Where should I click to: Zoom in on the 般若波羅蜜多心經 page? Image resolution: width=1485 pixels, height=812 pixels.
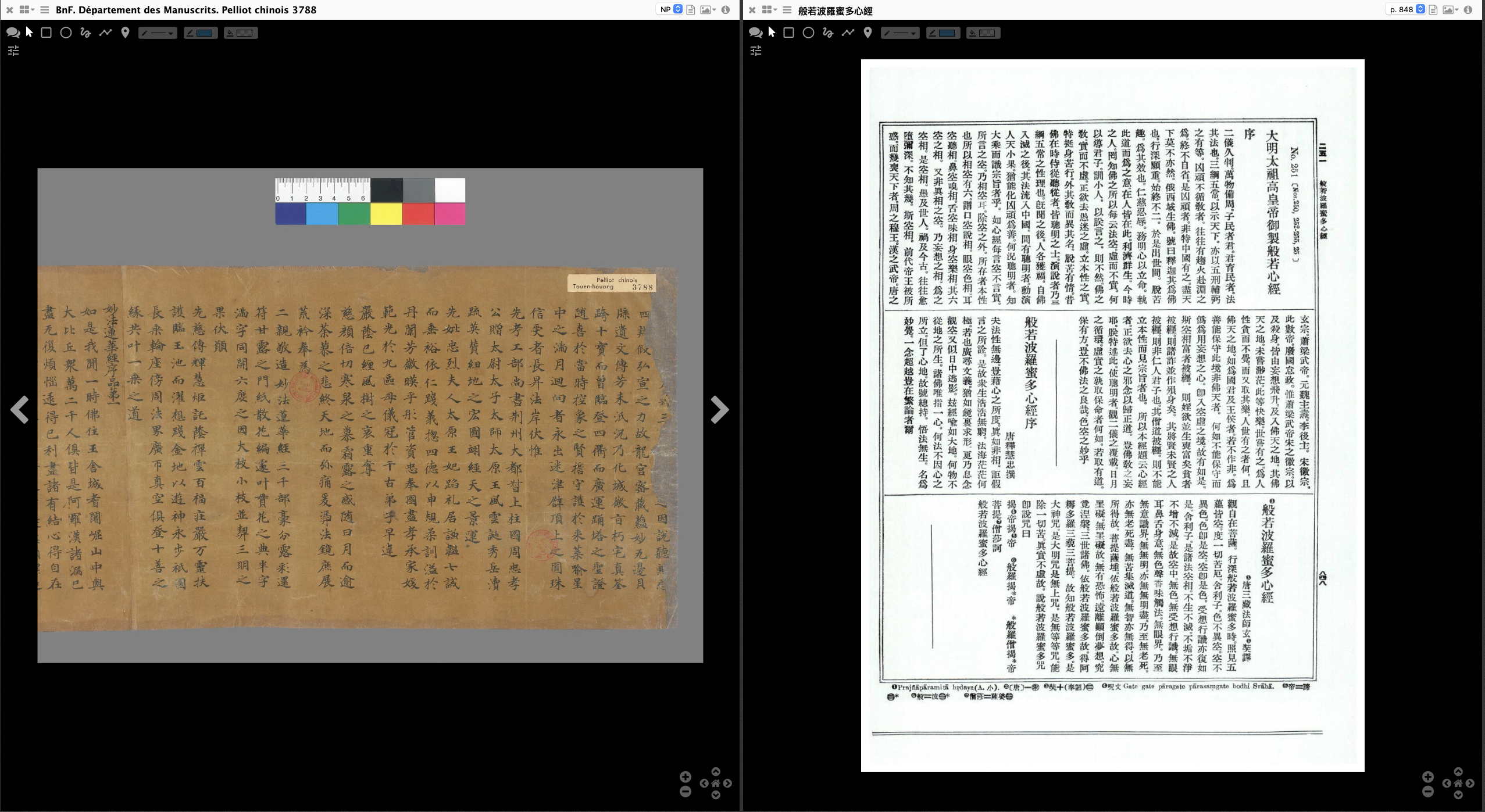tap(1428, 777)
